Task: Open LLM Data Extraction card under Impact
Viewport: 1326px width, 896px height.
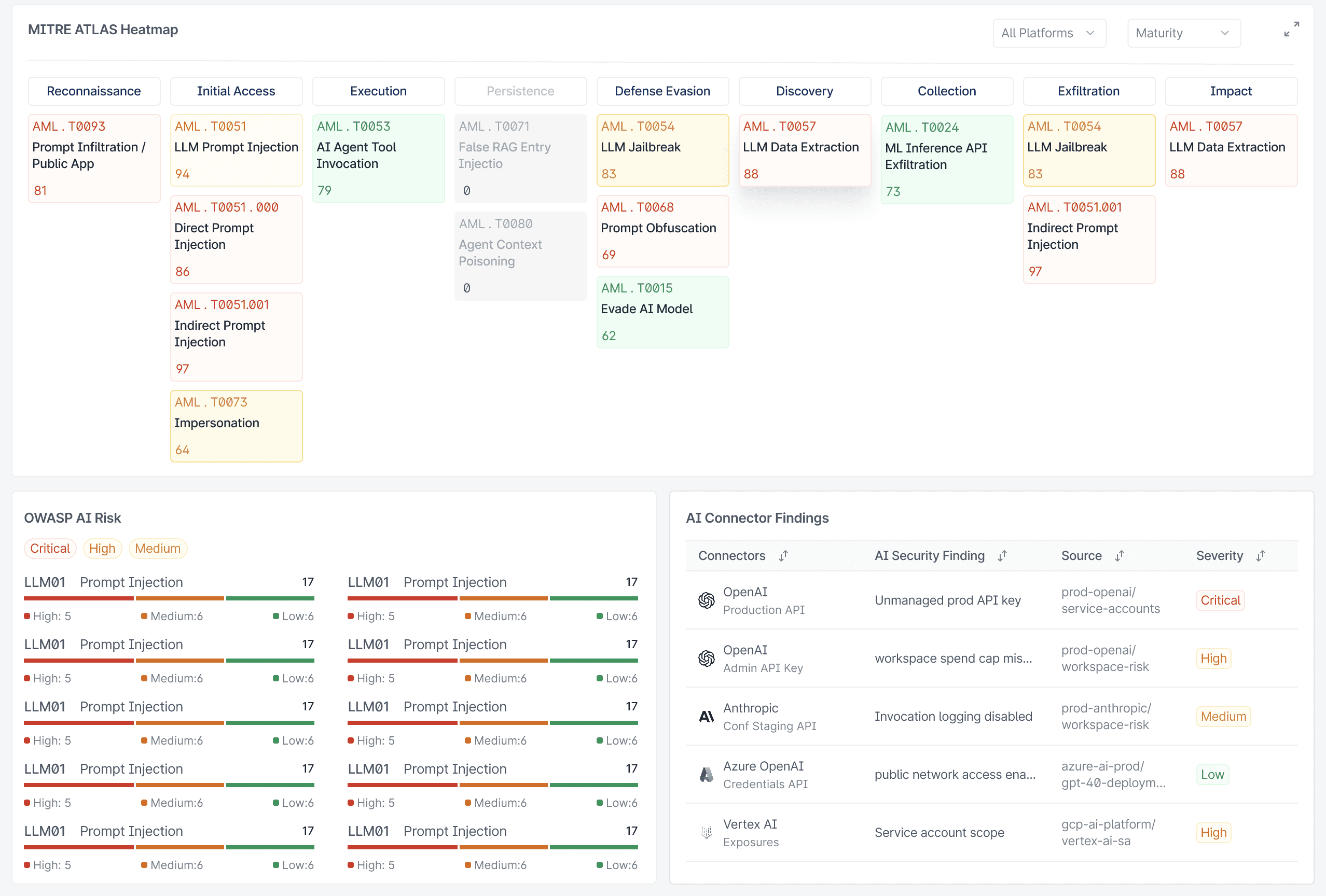Action: pyautogui.click(x=1231, y=150)
